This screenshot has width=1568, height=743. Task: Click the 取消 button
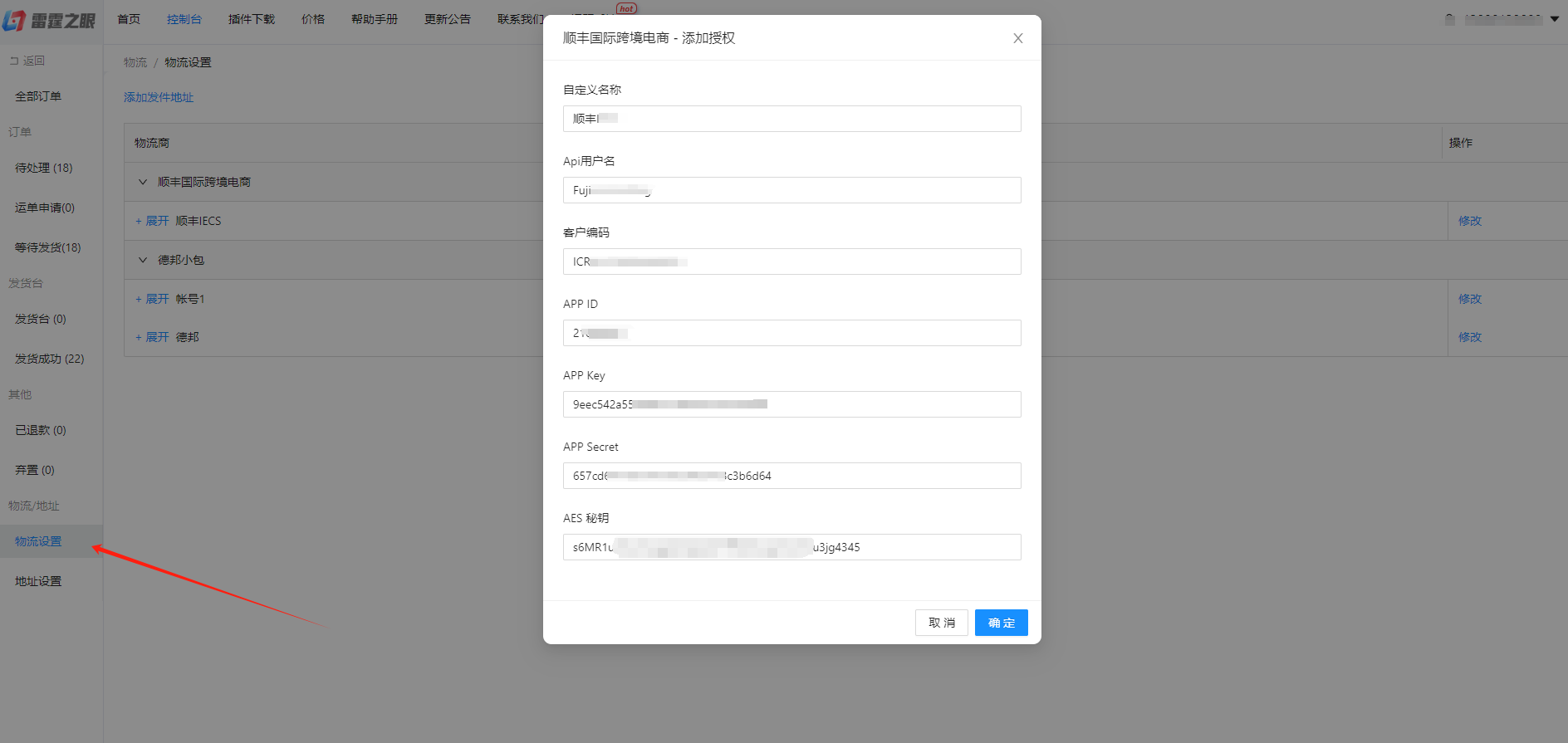click(x=942, y=623)
